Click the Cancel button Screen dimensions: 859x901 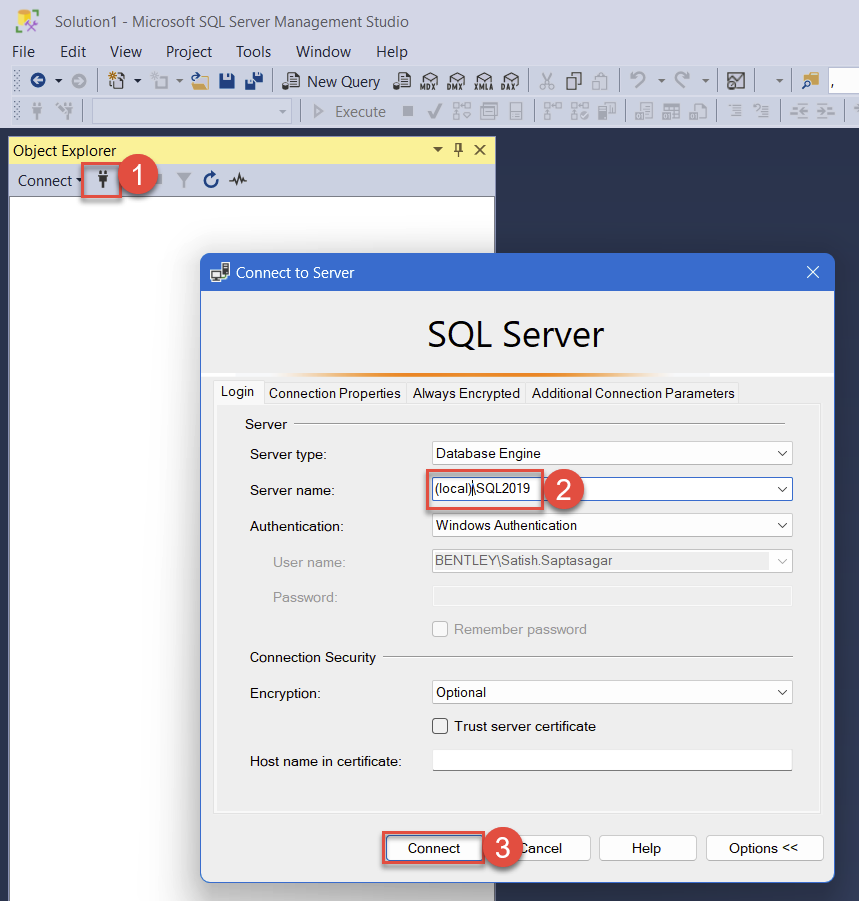coord(541,848)
